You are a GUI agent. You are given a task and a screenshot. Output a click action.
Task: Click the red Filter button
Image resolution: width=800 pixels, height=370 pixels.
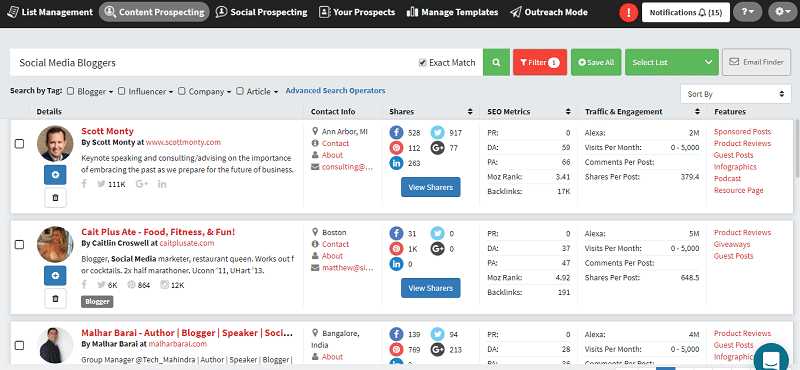pyautogui.click(x=540, y=62)
